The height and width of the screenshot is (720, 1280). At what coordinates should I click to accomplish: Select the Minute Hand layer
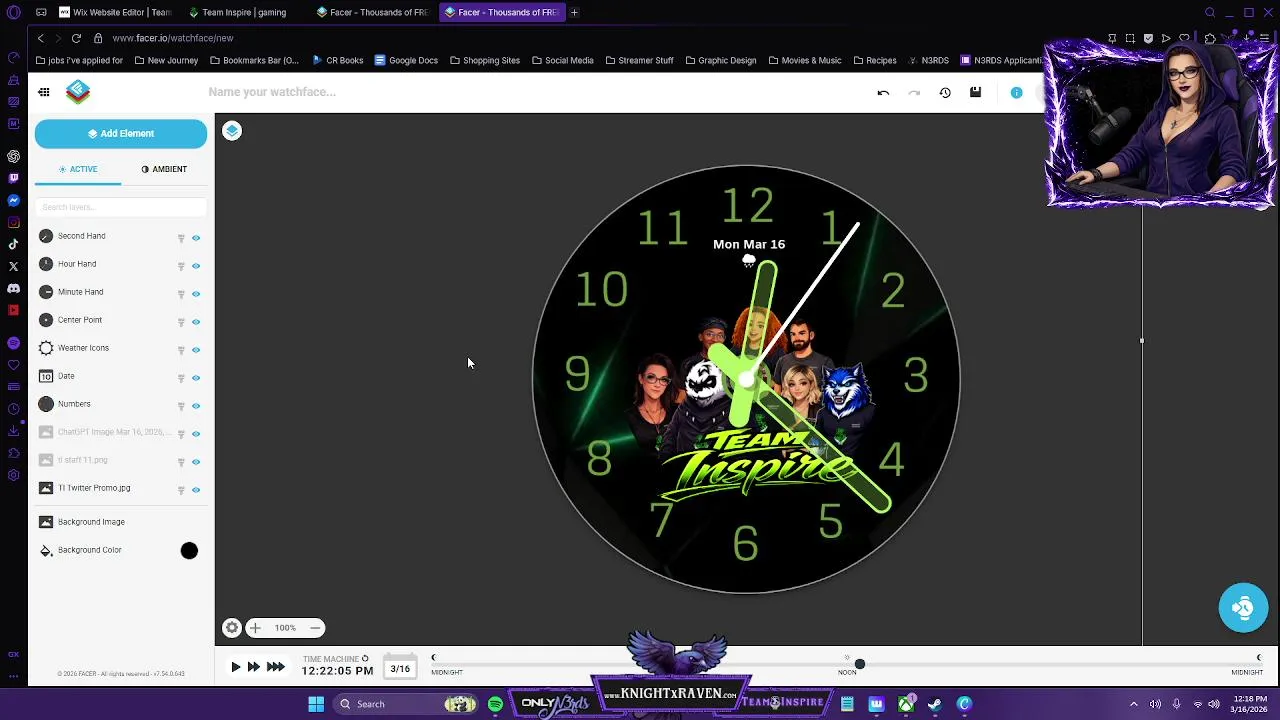(80, 292)
